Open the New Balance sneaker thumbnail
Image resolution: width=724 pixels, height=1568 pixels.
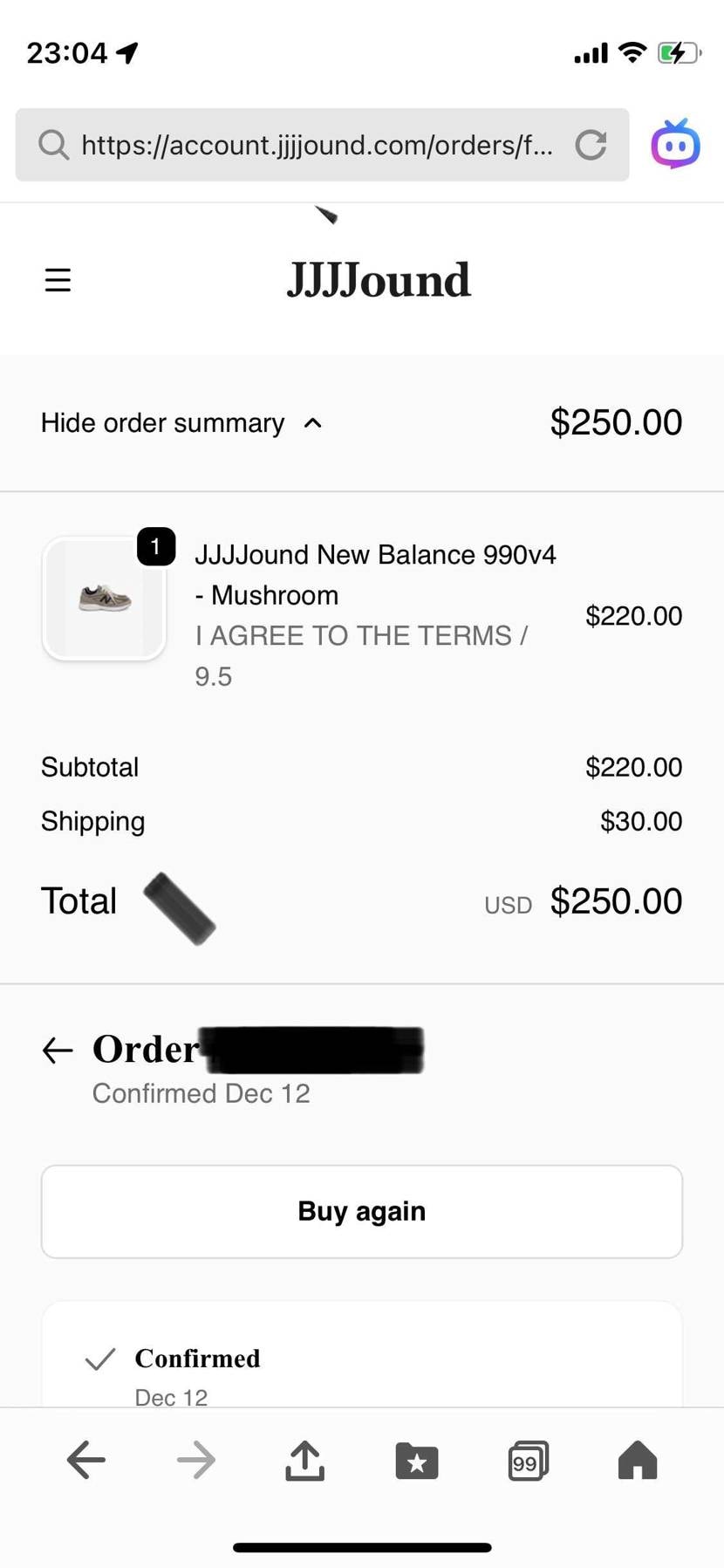coord(105,599)
